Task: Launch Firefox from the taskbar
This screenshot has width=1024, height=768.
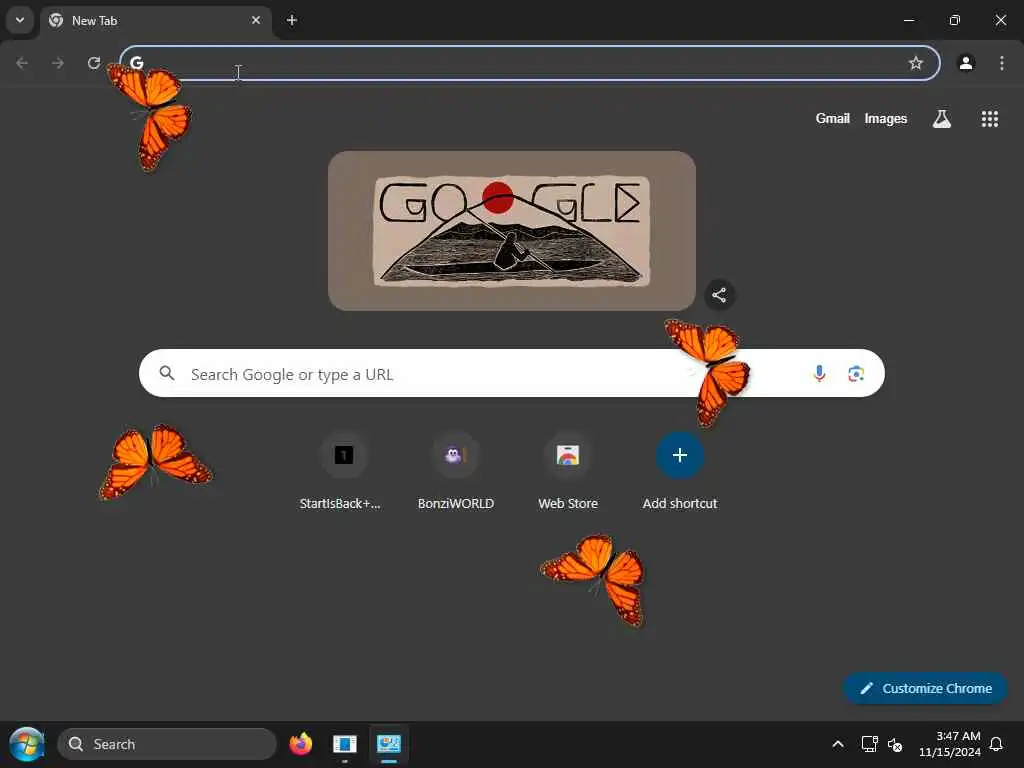Action: point(300,744)
